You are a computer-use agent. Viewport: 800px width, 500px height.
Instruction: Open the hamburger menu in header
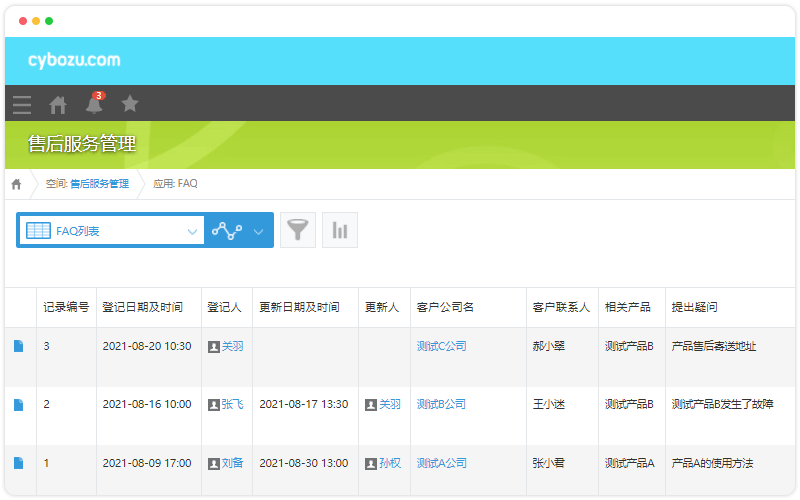(22, 104)
